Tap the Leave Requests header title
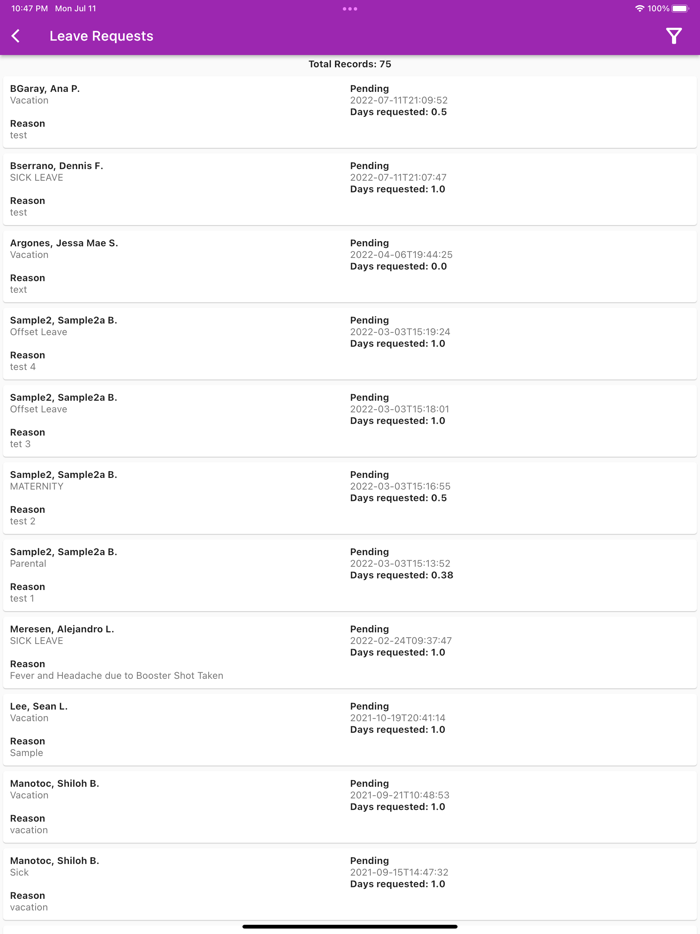Viewport: 700px width, 934px height. 101,36
